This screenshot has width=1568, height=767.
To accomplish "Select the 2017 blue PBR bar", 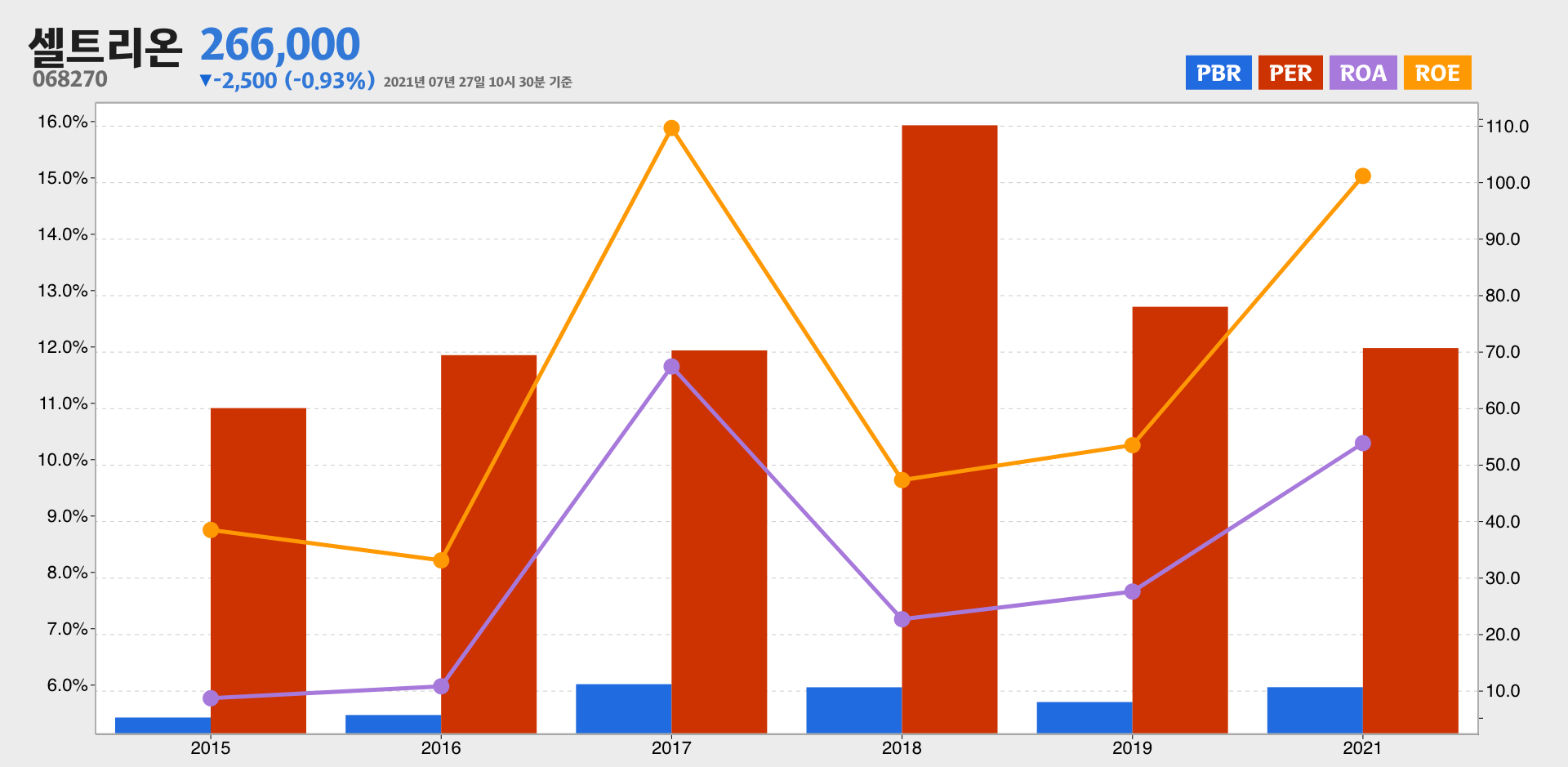I will click(x=623, y=708).
